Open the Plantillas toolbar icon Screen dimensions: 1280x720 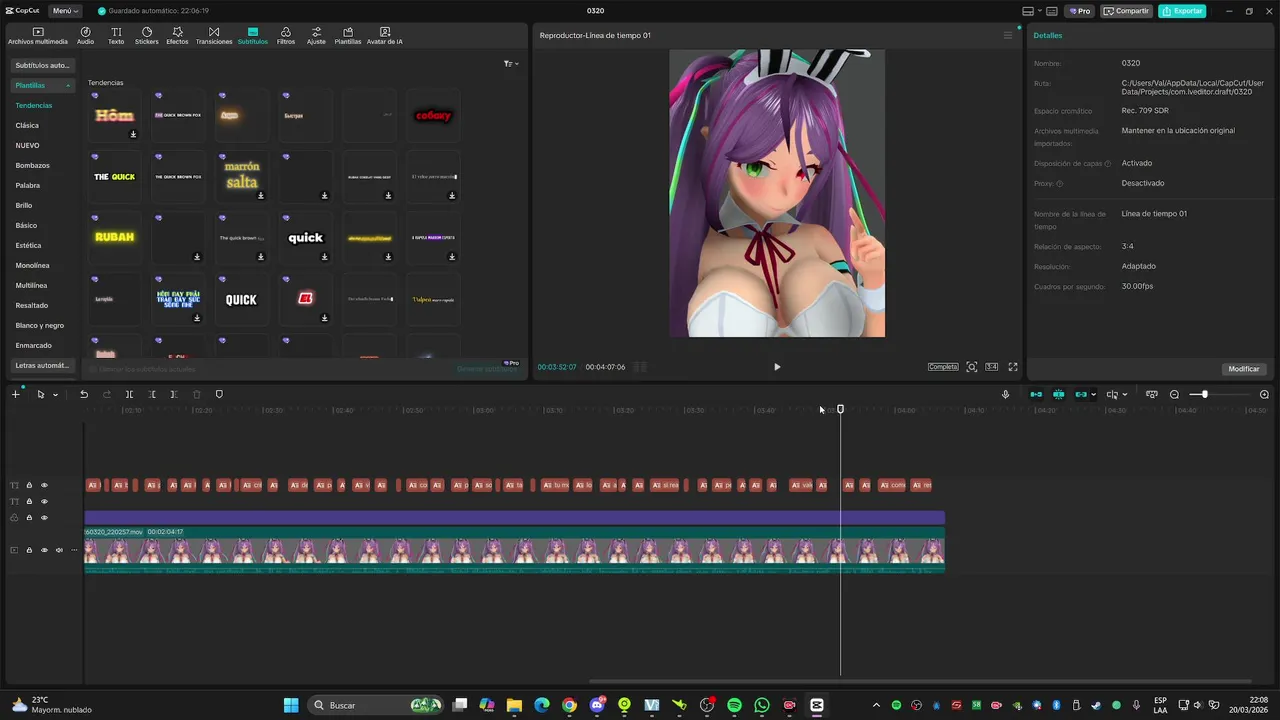[348, 36]
